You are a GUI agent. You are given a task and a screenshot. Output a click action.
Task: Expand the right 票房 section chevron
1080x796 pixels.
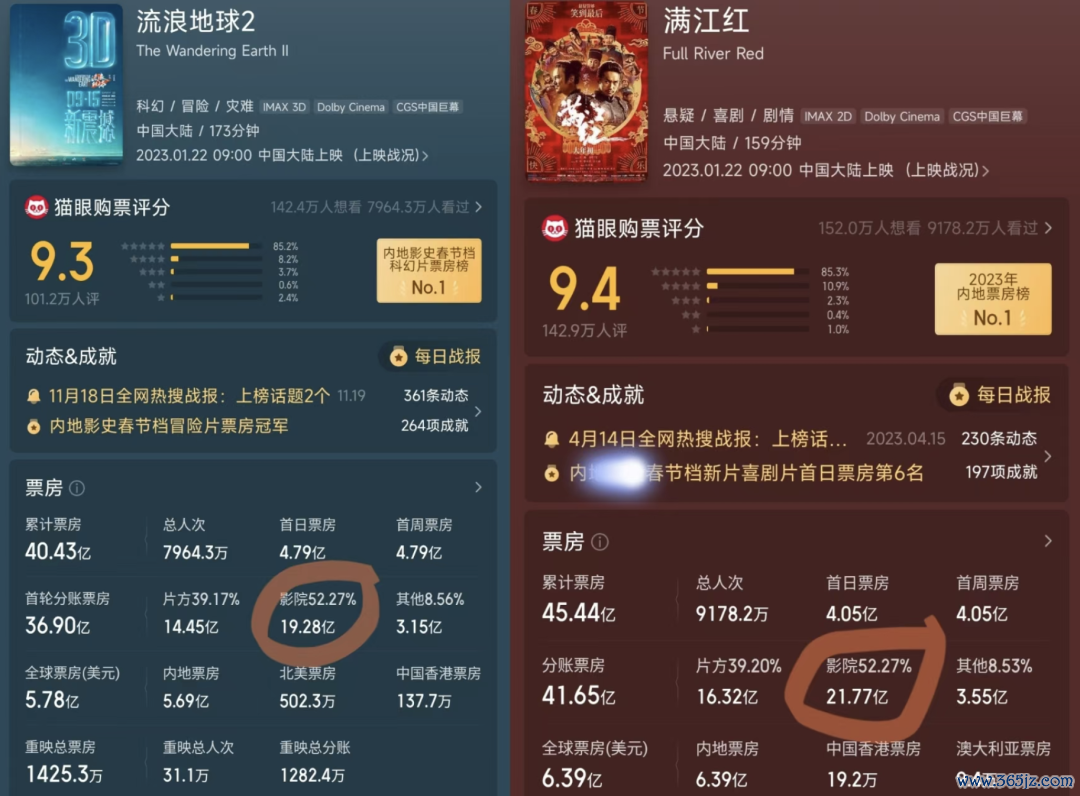pyautogui.click(x=1048, y=541)
